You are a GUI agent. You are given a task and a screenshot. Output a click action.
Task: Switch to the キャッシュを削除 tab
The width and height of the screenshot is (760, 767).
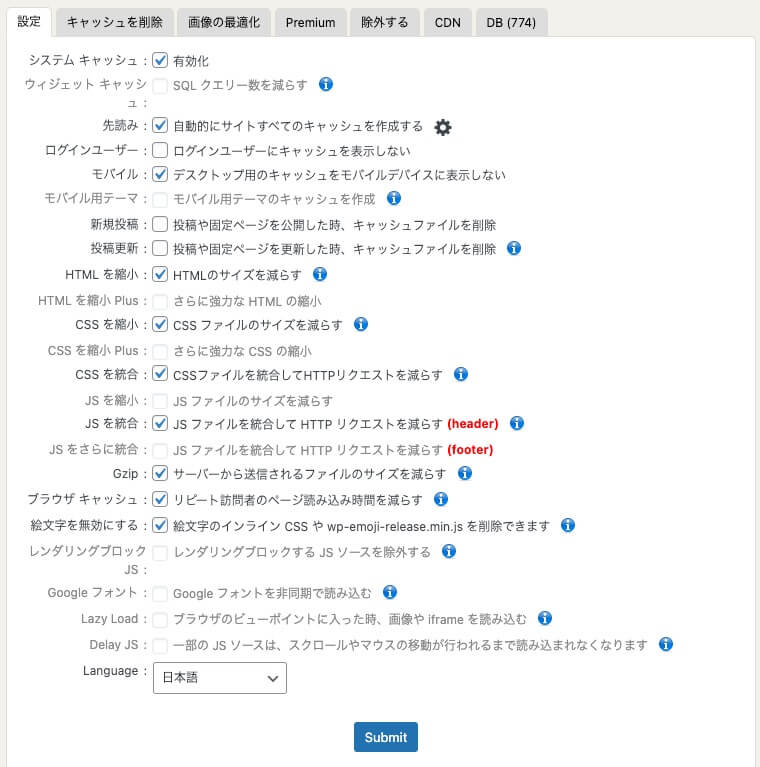(x=114, y=23)
